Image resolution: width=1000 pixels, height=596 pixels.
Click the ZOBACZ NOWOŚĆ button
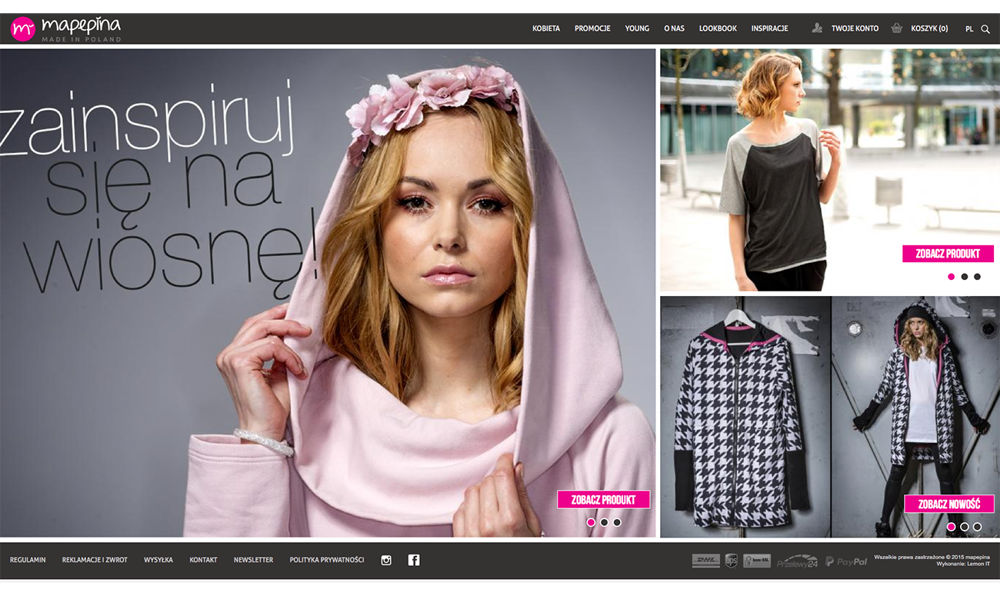point(949,504)
